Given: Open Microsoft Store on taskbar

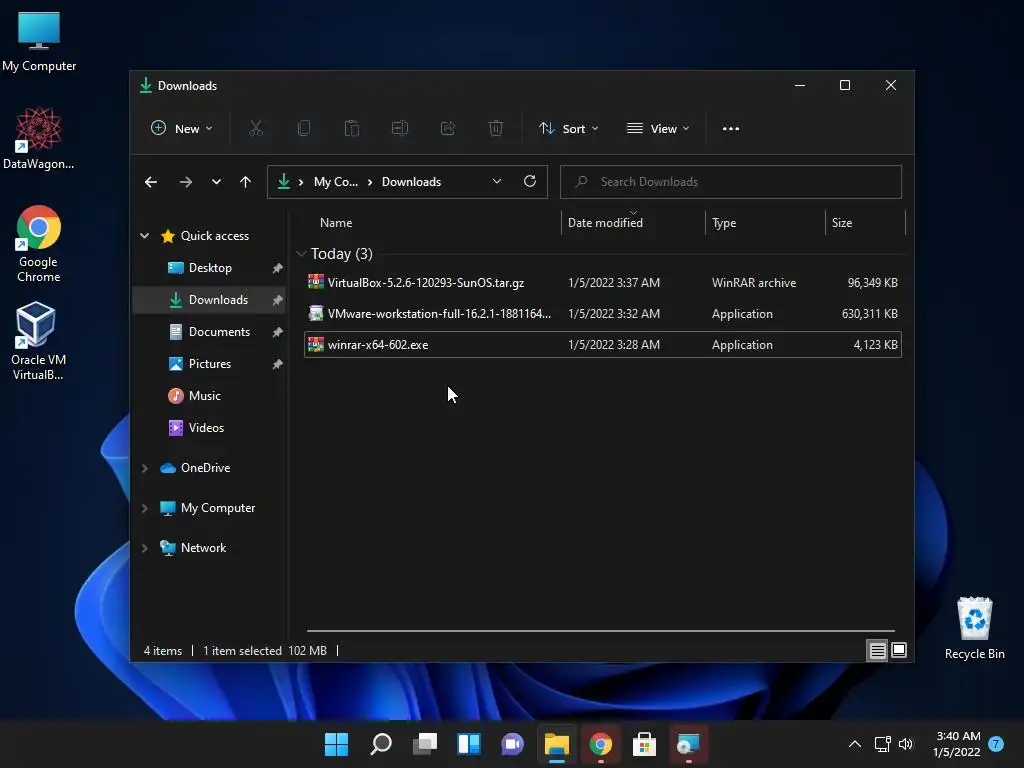Looking at the screenshot, I should tap(645, 744).
